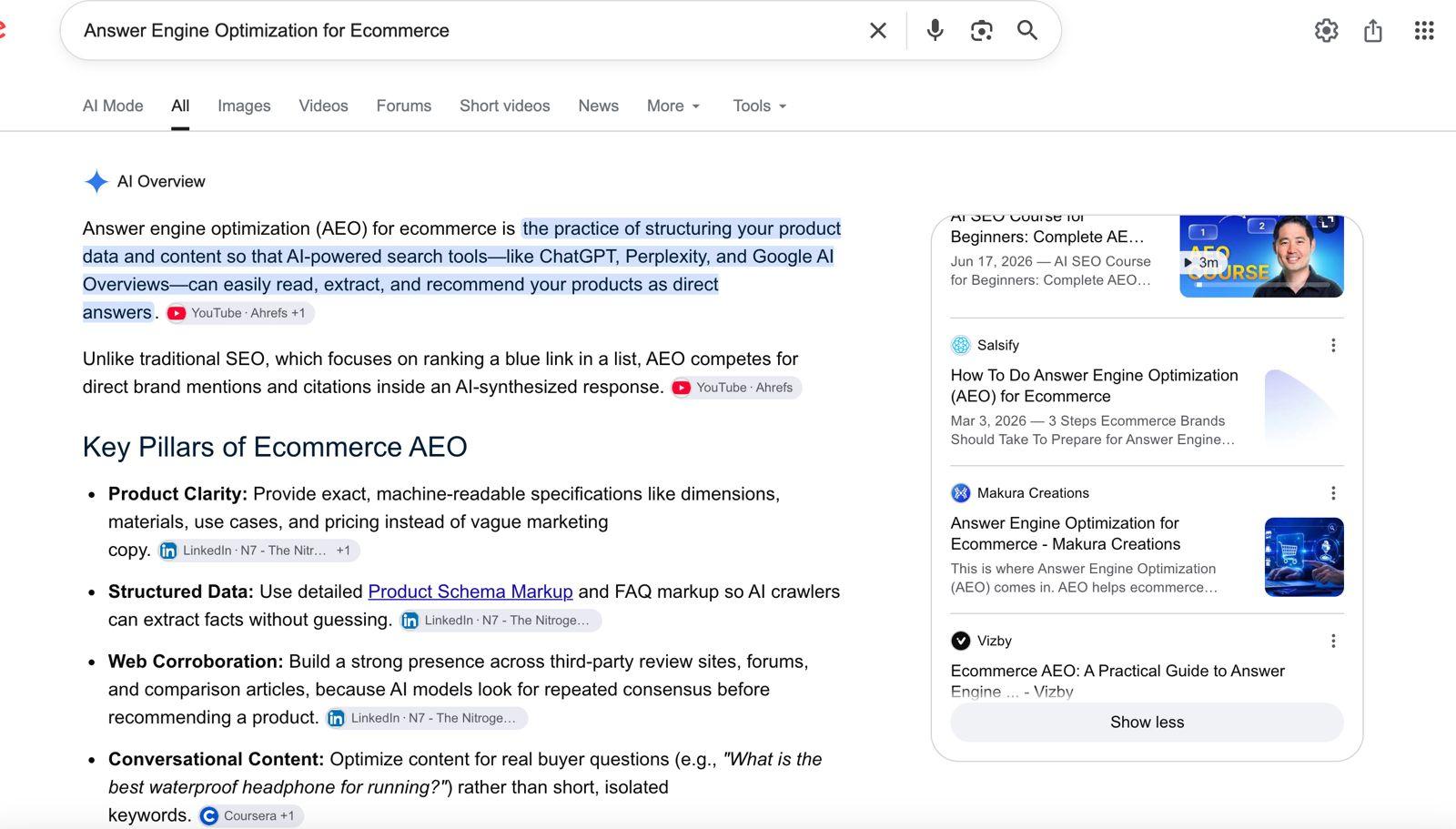
Task: Click the AI Overview sparkle icon
Action: 96,181
